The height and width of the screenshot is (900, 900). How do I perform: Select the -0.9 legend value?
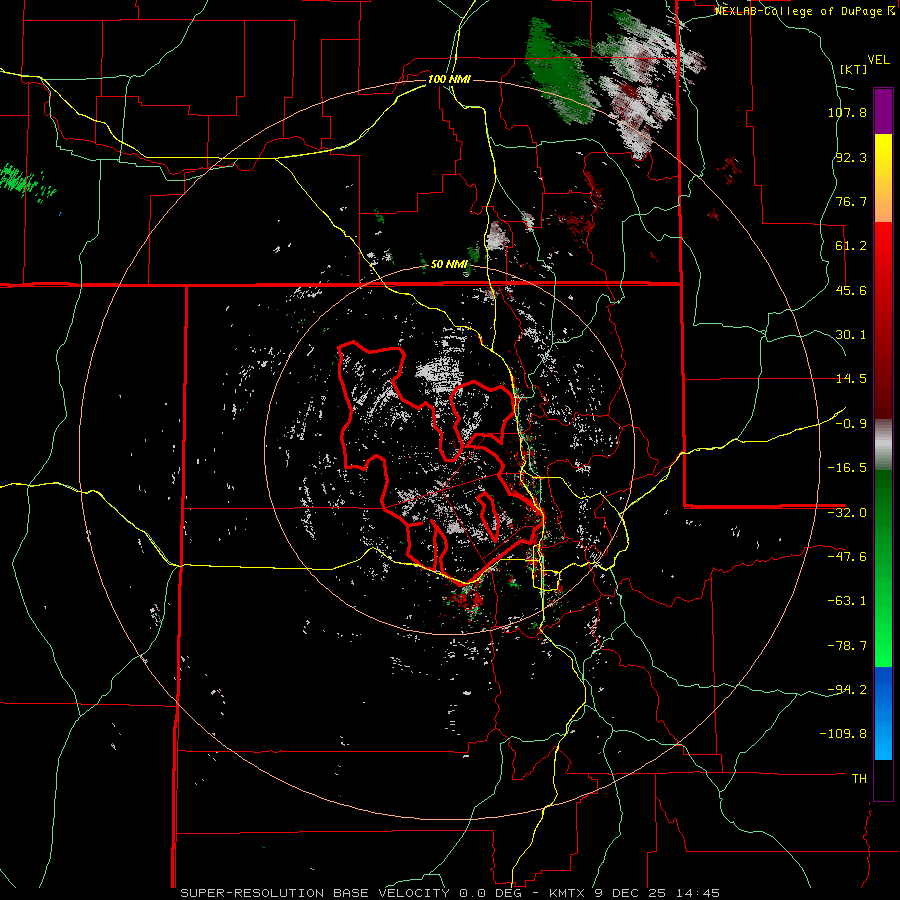coord(851,424)
